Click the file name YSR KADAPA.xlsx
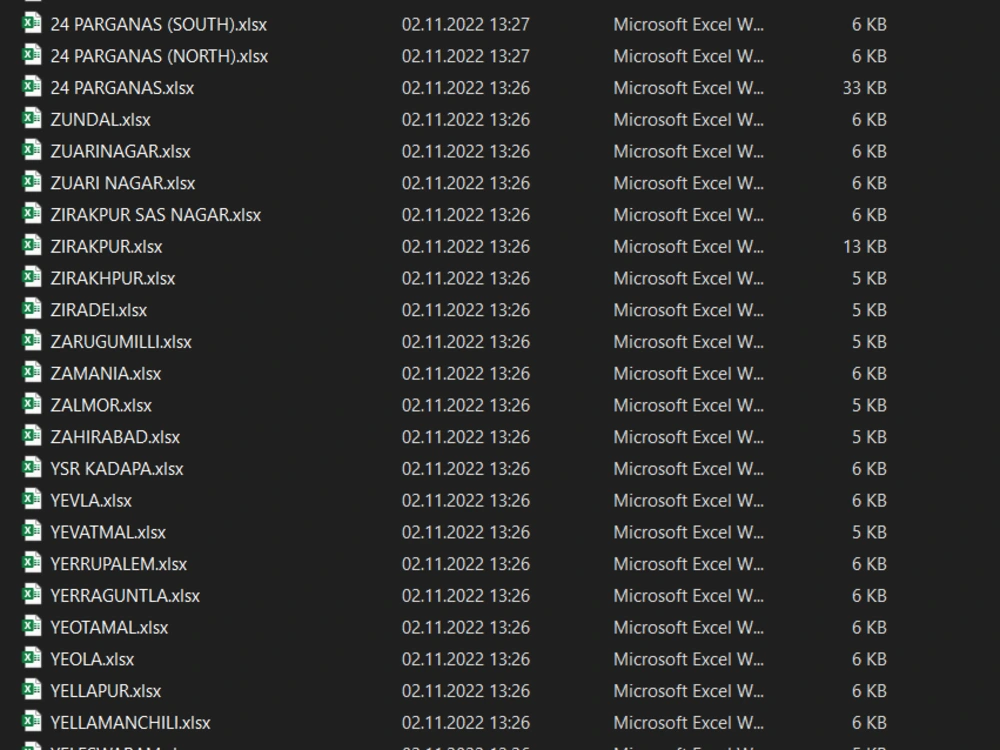The height and width of the screenshot is (750, 1000). pyautogui.click(x=117, y=469)
